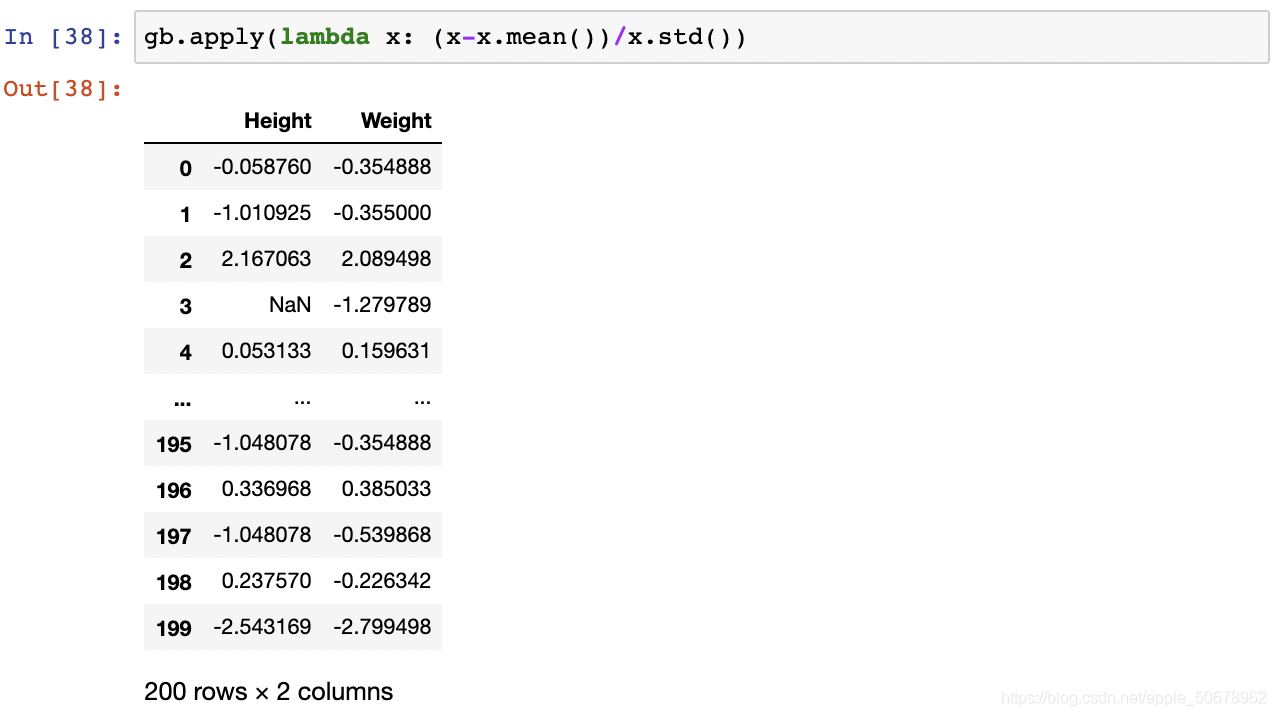This screenshot has height=716, width=1276.
Task: Click Weight value -0.355000
Action: 382,213
